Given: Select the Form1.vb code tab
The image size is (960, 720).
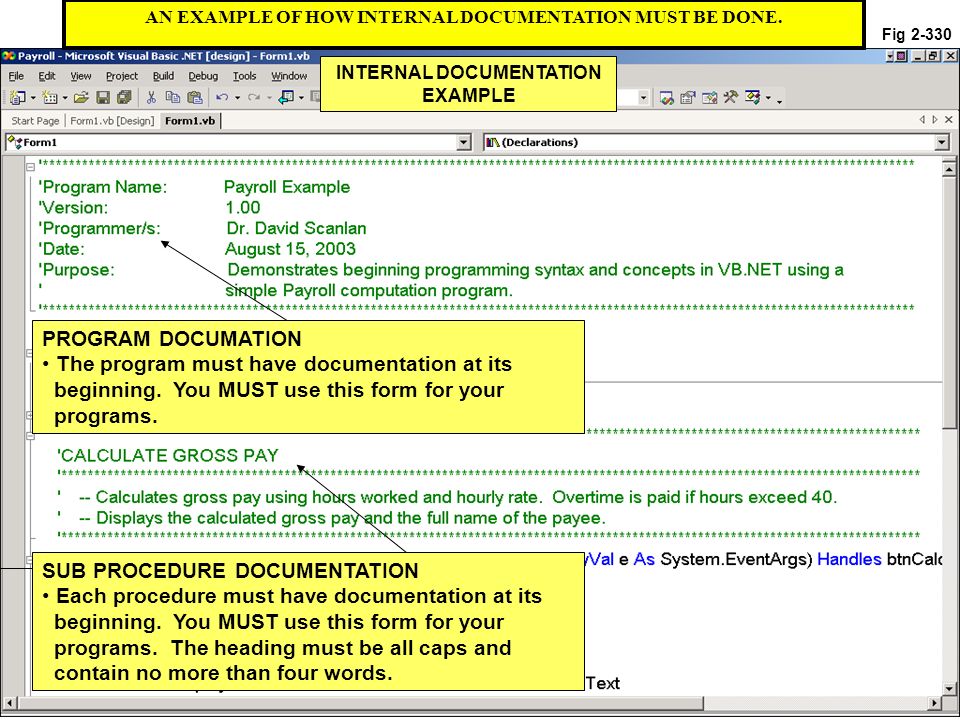Looking at the screenshot, I should click(x=190, y=121).
